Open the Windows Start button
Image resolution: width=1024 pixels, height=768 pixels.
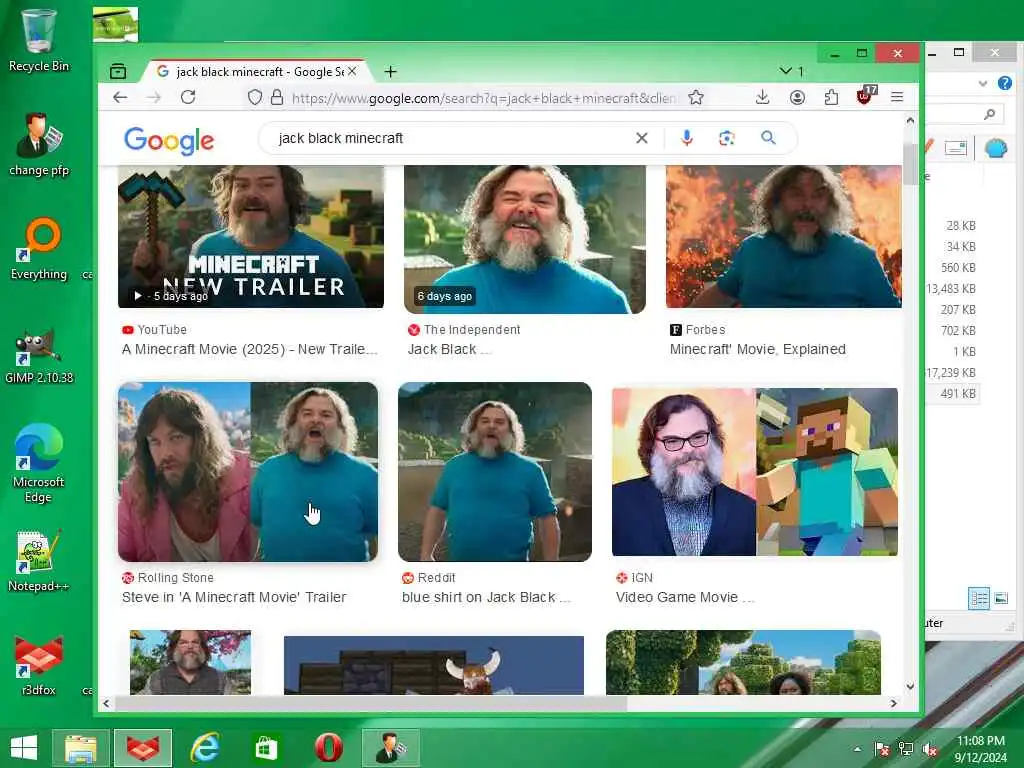[24, 747]
